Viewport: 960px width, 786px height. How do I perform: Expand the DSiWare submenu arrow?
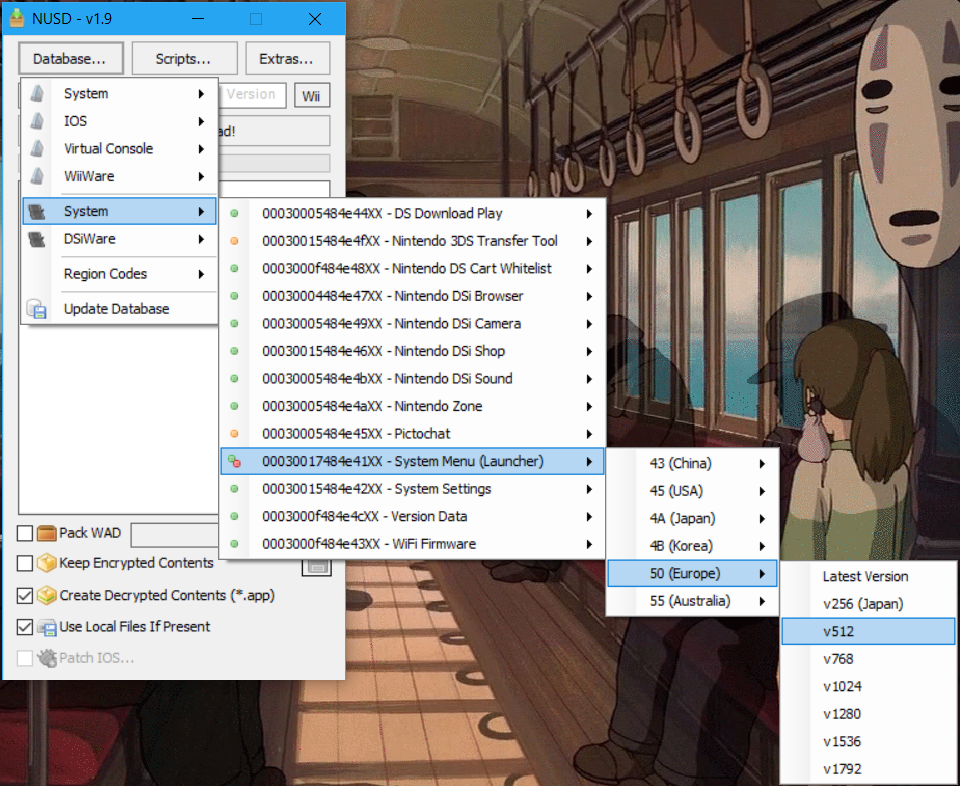tap(201, 239)
